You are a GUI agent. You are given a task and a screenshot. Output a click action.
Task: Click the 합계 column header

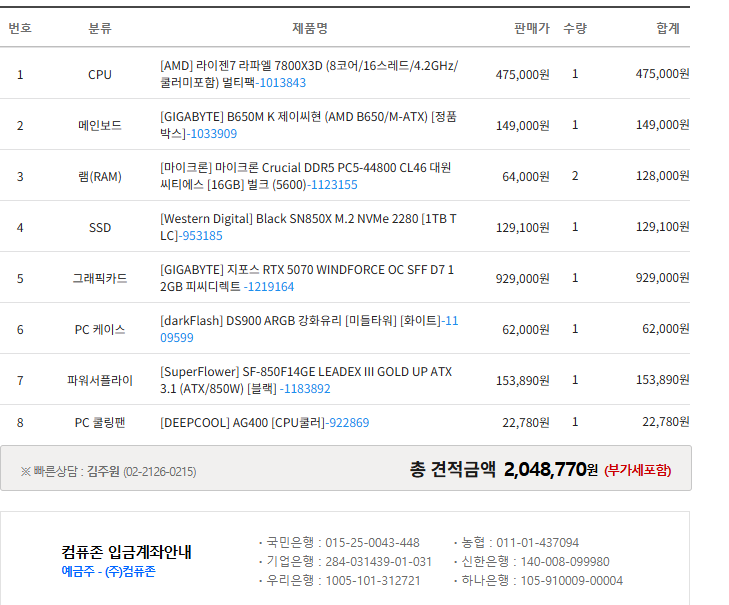(x=668, y=28)
